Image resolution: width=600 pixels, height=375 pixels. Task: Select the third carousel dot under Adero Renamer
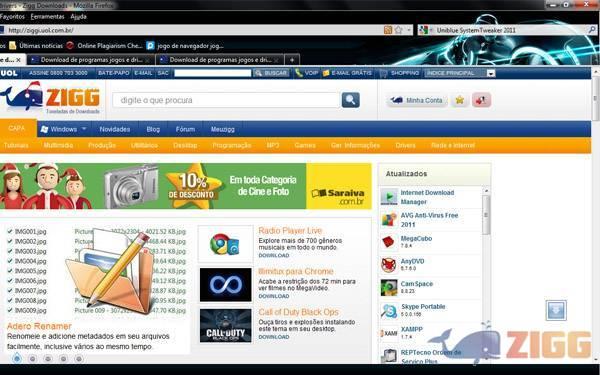[x=48, y=359]
